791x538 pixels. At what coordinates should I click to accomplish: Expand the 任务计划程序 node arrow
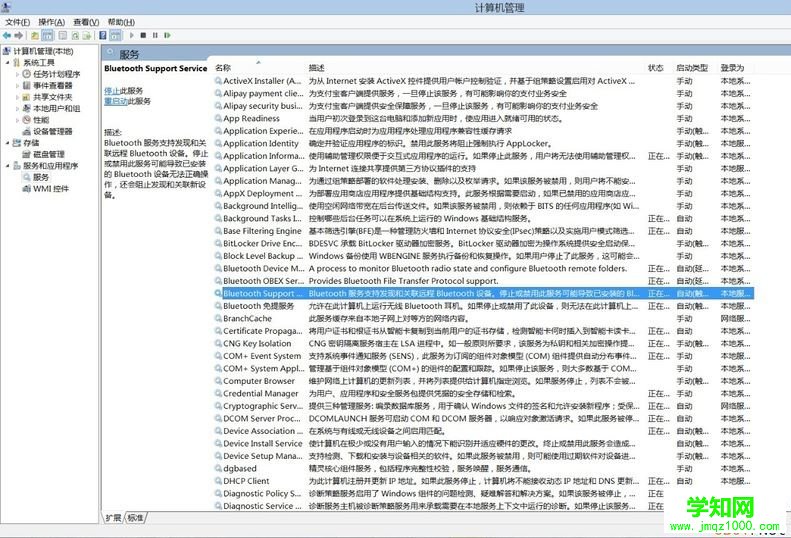tap(18, 74)
